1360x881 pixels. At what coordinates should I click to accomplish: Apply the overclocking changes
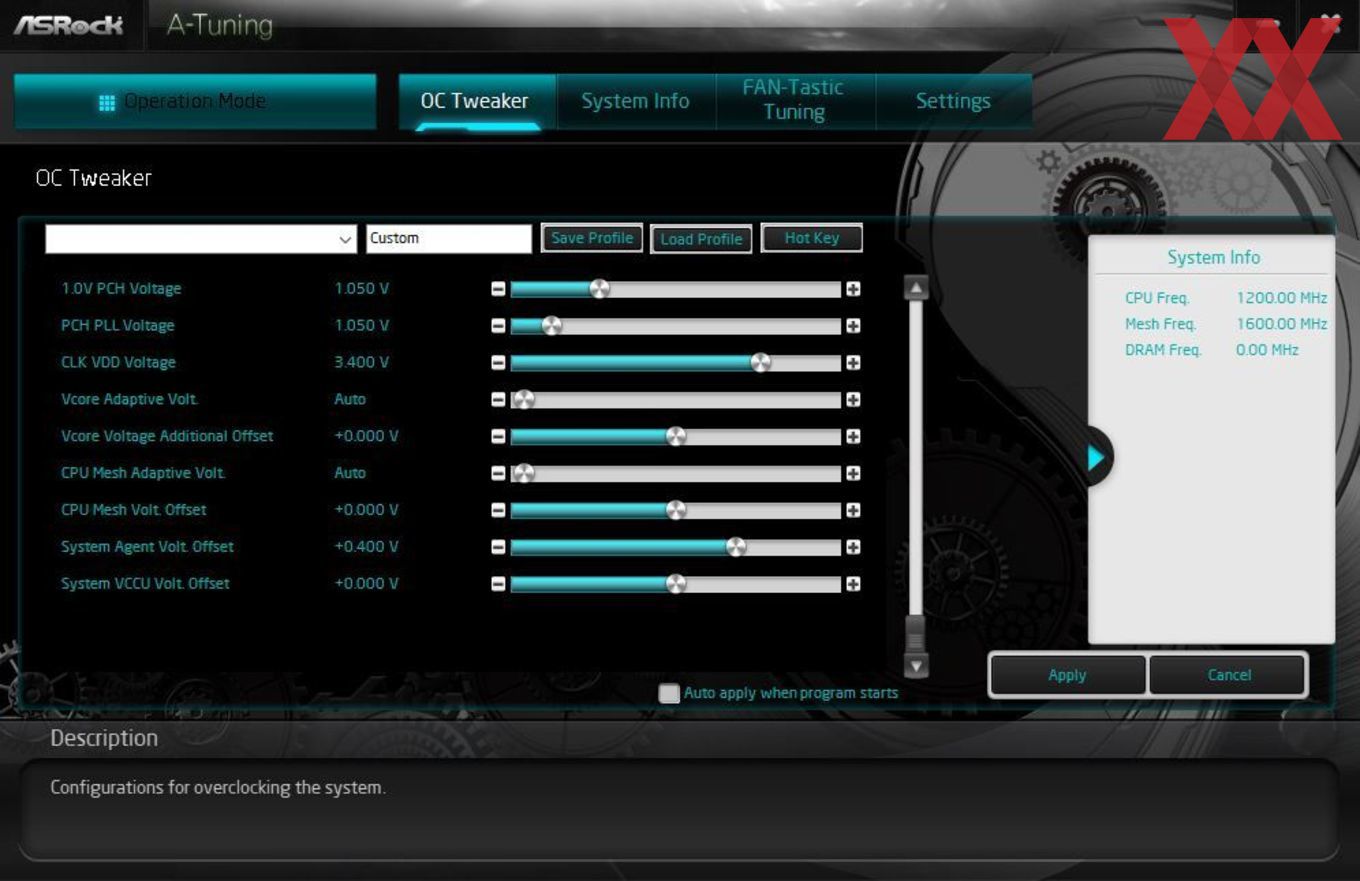pos(1067,675)
